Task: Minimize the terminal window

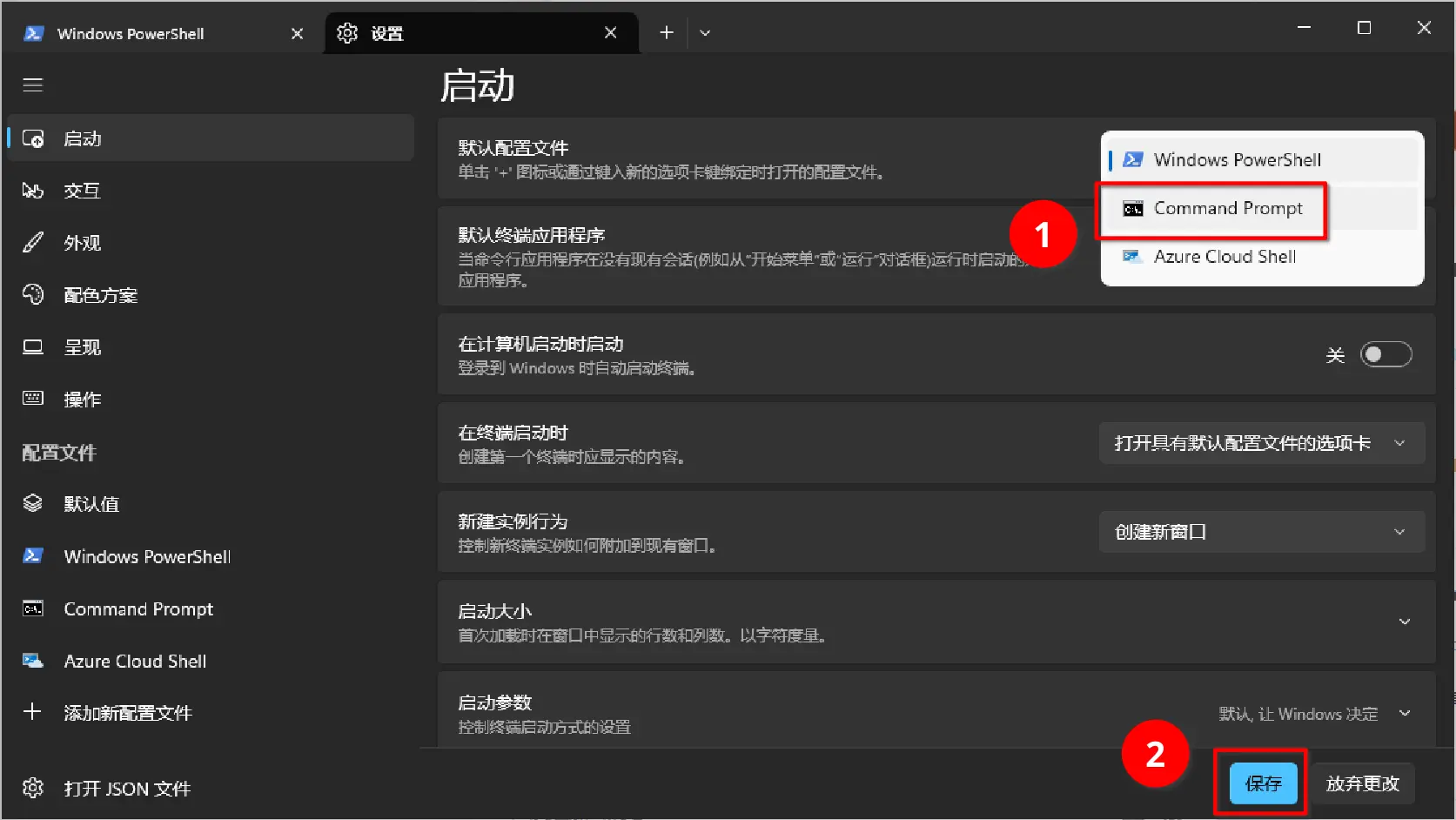Action: pyautogui.click(x=1304, y=28)
